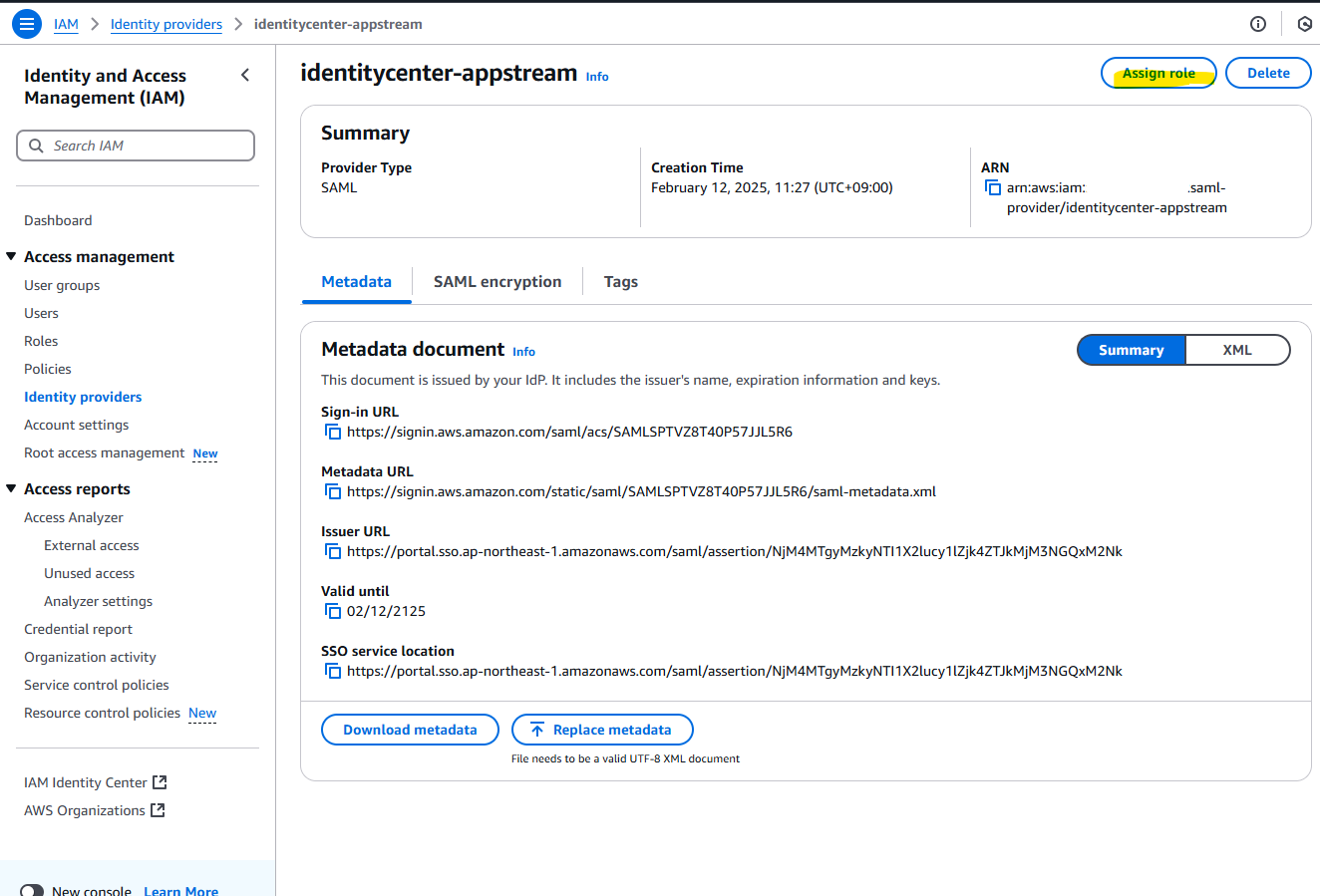
Task: Open Identity providers in the sidebar
Action: click(83, 397)
